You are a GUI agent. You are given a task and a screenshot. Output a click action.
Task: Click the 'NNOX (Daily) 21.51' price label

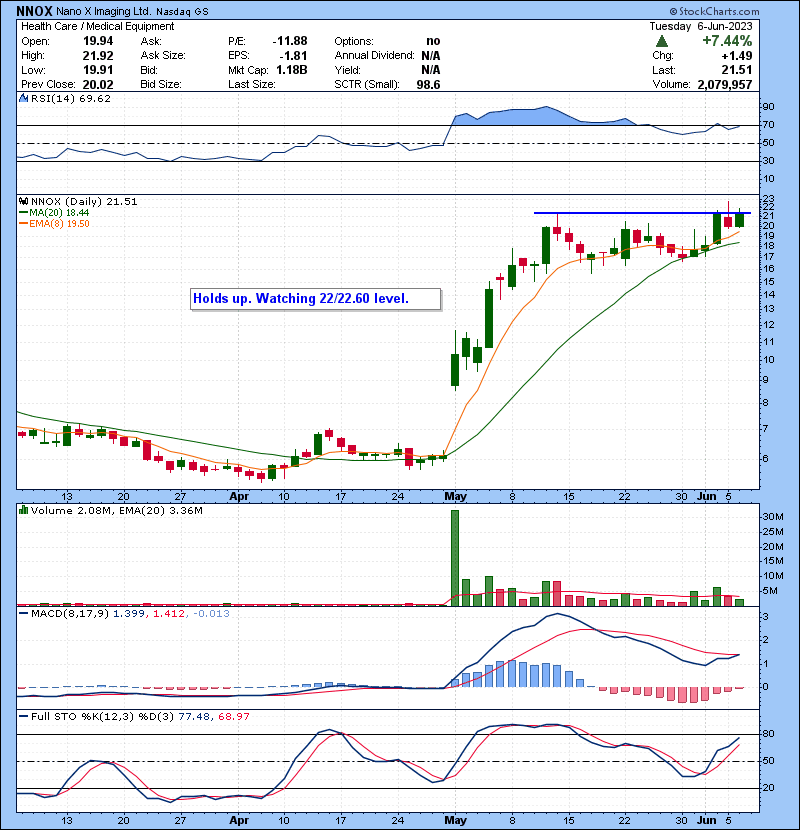click(84, 202)
